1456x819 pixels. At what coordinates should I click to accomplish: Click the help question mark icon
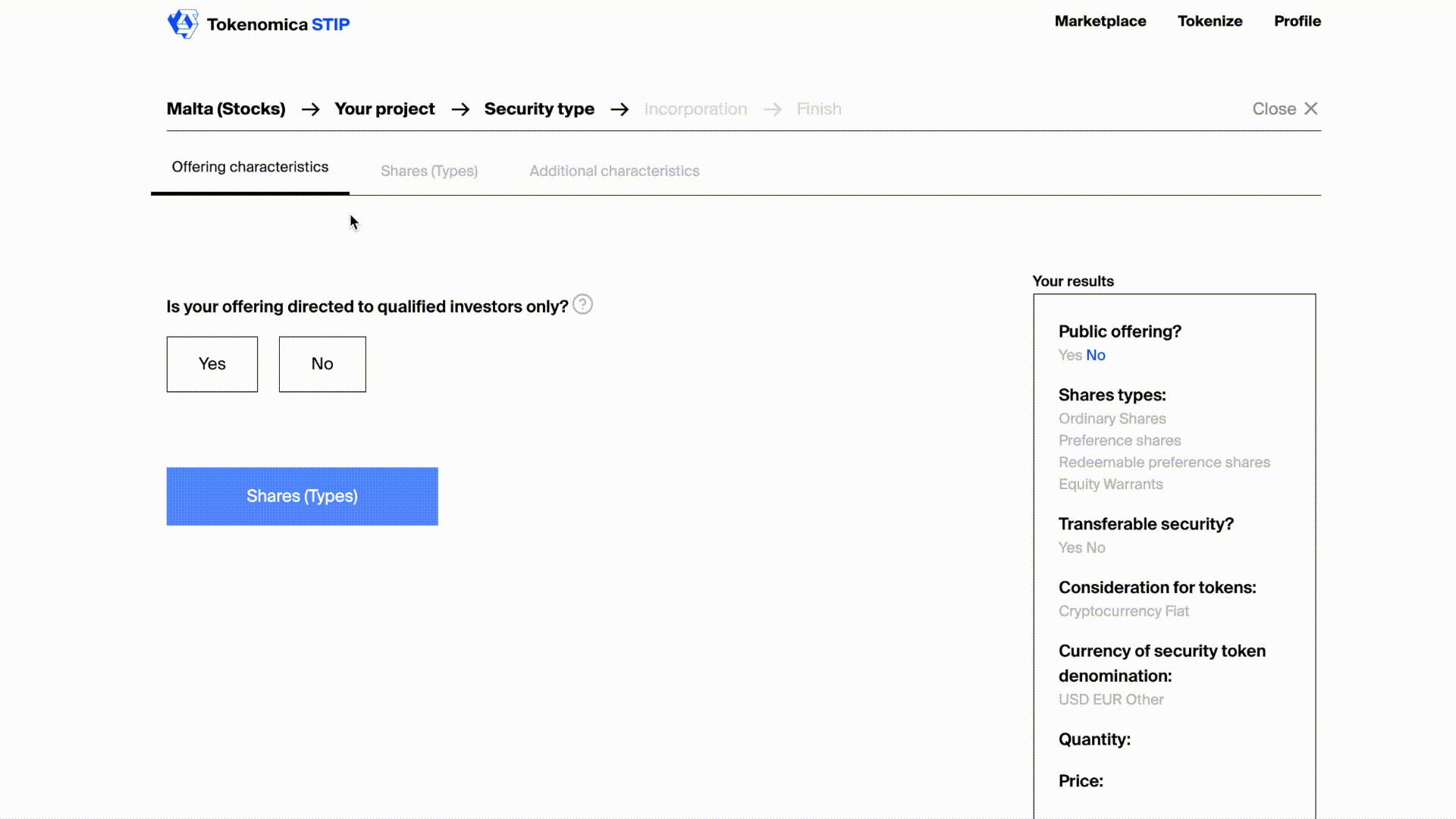click(x=582, y=305)
